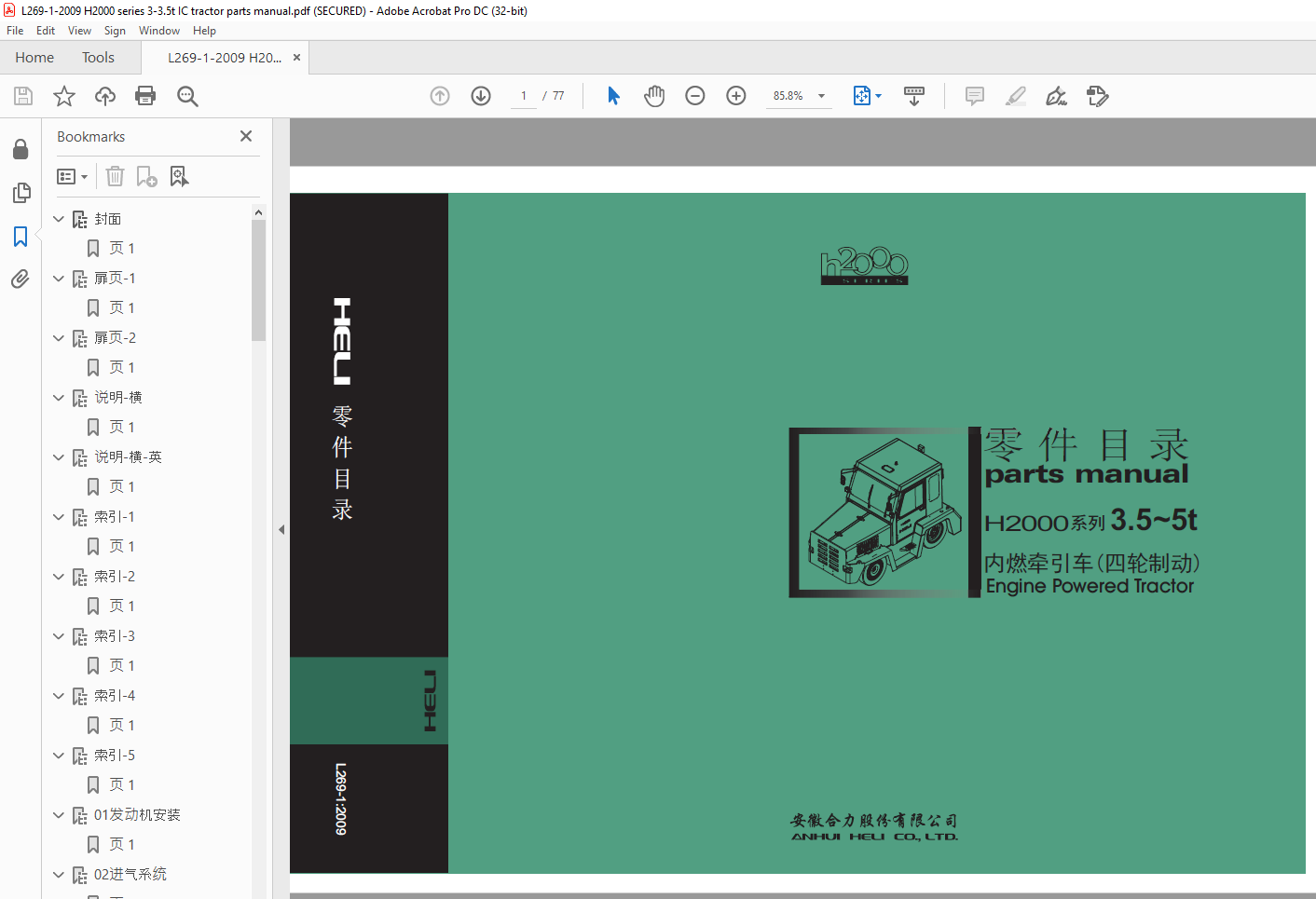Screen dimensions: 1316x899
Task: Go to previous page arrow
Action: (440, 96)
